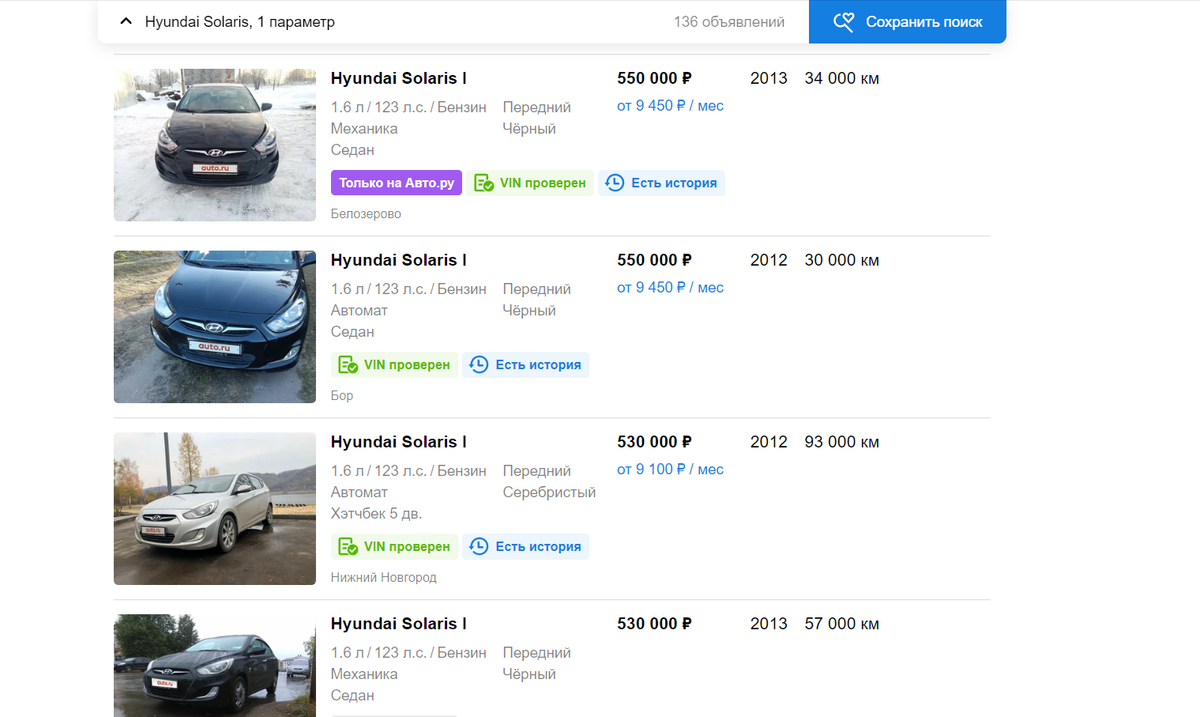Click the Нижний Новгород location text
1200x717 pixels.
[384, 578]
